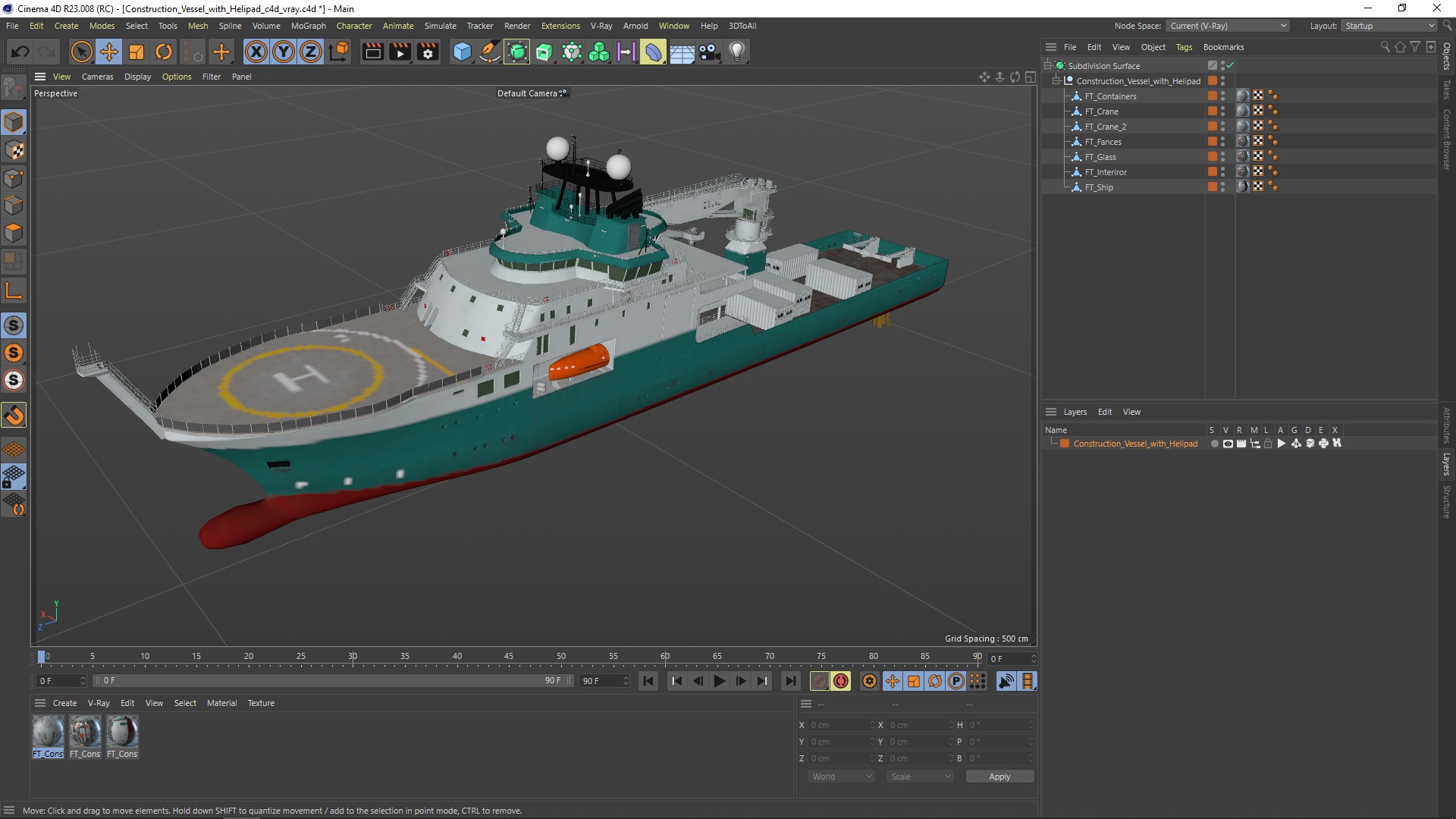Play the animation forward
This screenshot has width=1456, height=819.
click(x=719, y=681)
